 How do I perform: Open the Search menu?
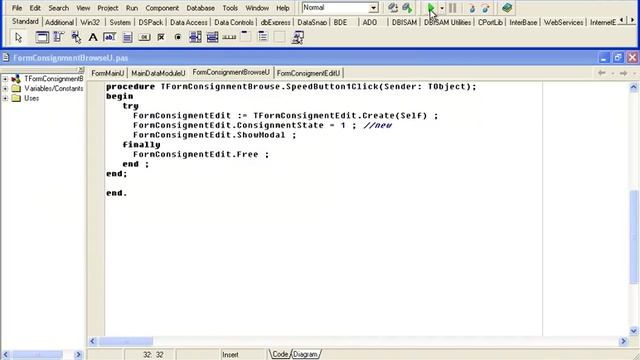click(x=58, y=8)
